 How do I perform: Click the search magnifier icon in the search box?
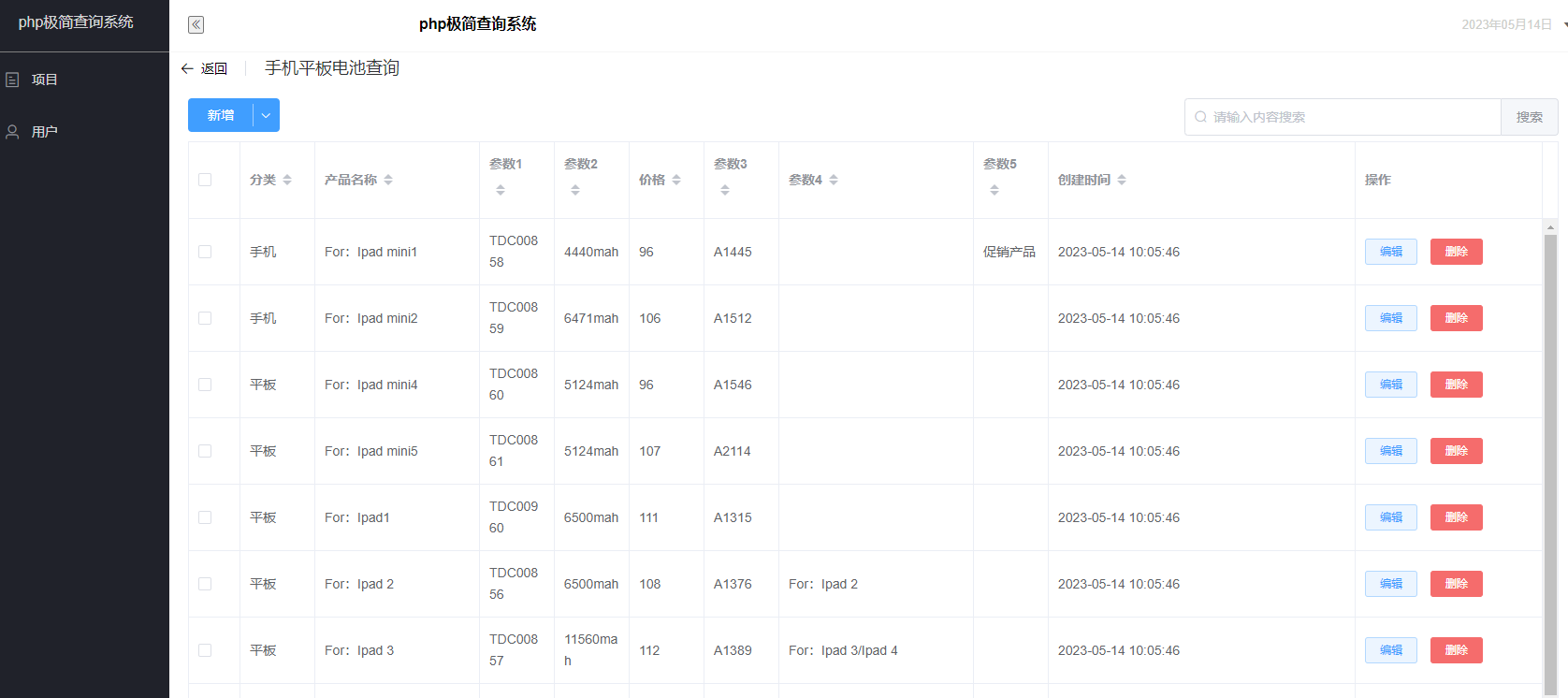coord(1200,117)
